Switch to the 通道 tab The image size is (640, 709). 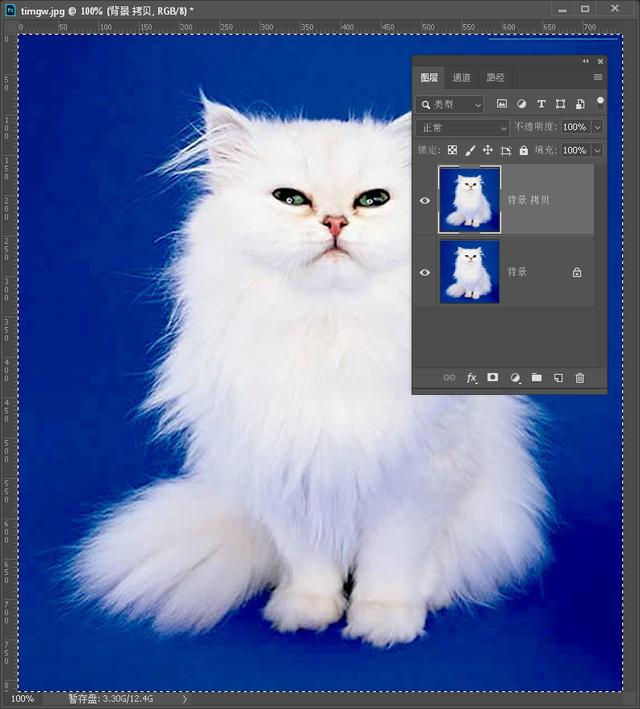point(461,78)
